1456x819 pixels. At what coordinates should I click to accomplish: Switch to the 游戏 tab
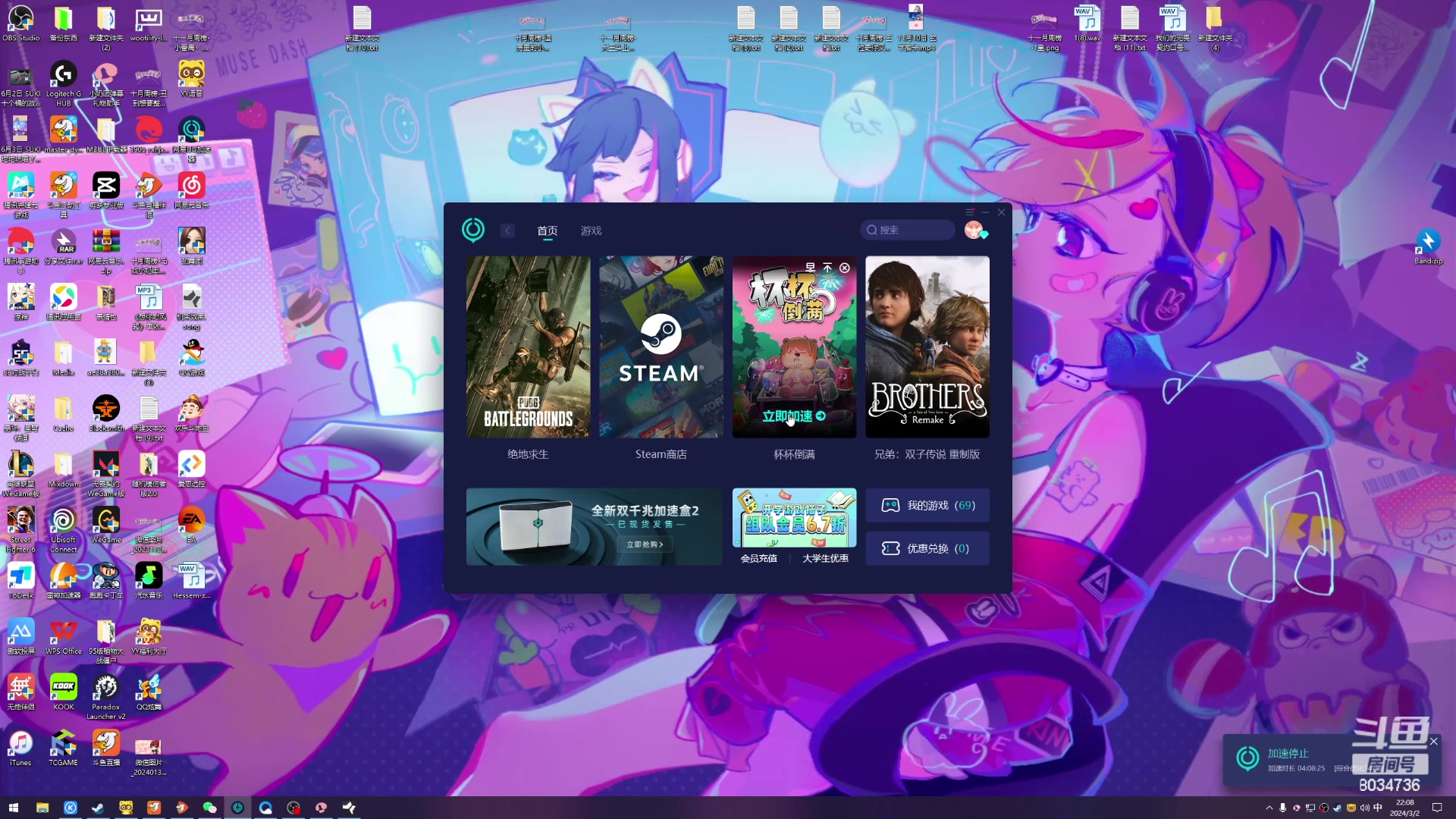coord(591,231)
